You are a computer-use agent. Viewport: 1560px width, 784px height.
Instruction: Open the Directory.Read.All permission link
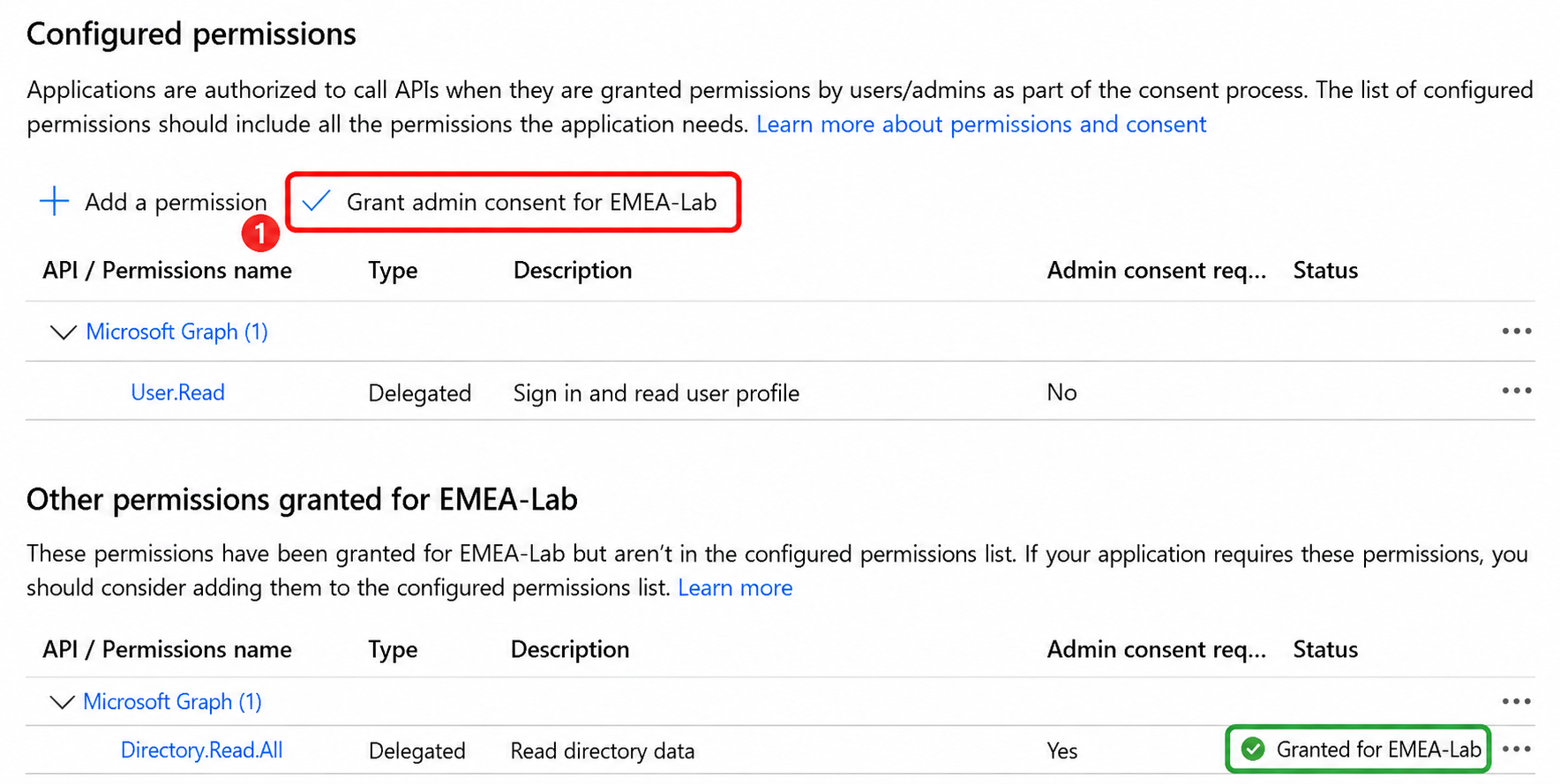coord(201,750)
